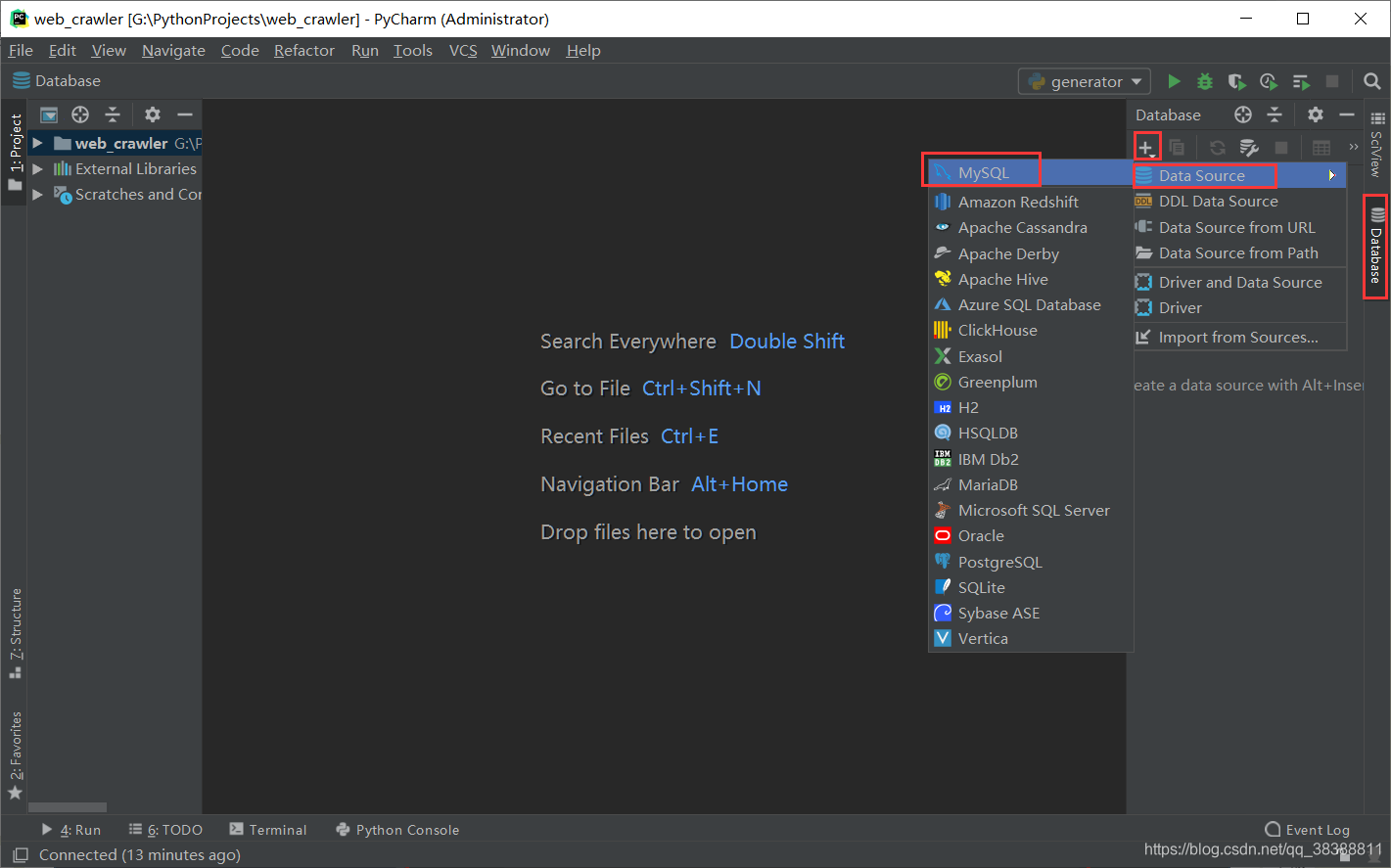The image size is (1391, 868).
Task: Open the Navigate menu
Action: pyautogui.click(x=173, y=51)
